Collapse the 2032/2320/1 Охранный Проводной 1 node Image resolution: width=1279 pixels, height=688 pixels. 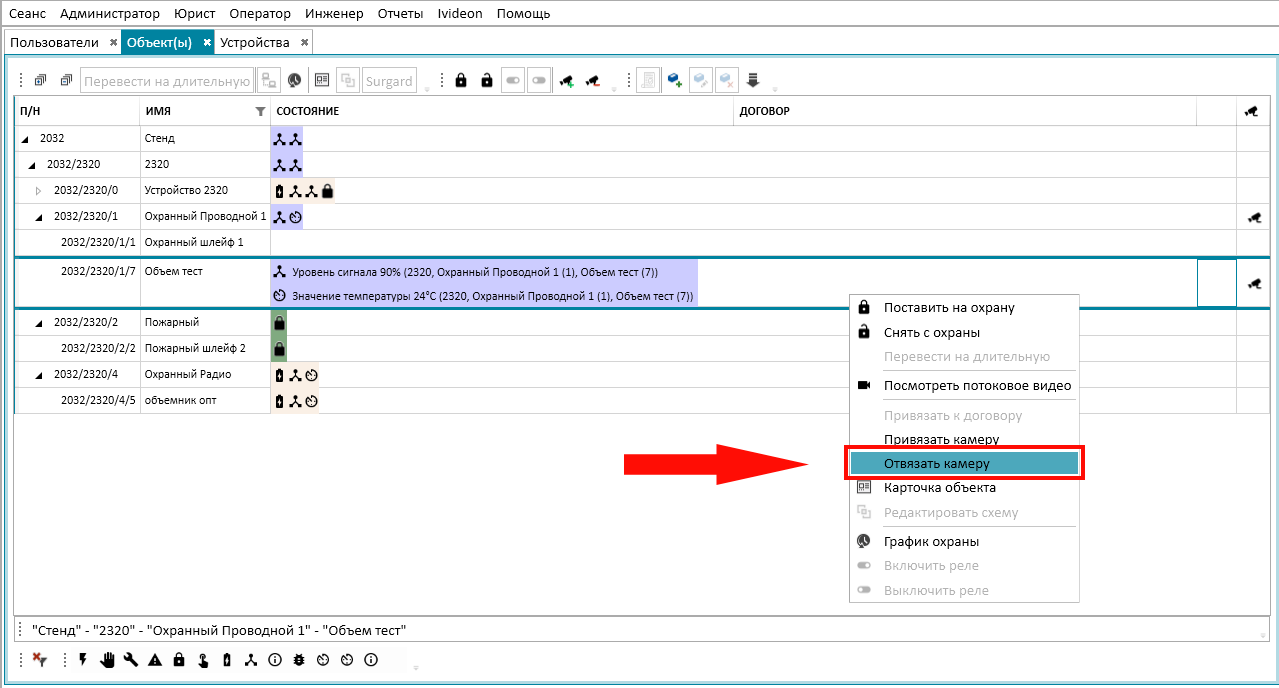coord(39,217)
